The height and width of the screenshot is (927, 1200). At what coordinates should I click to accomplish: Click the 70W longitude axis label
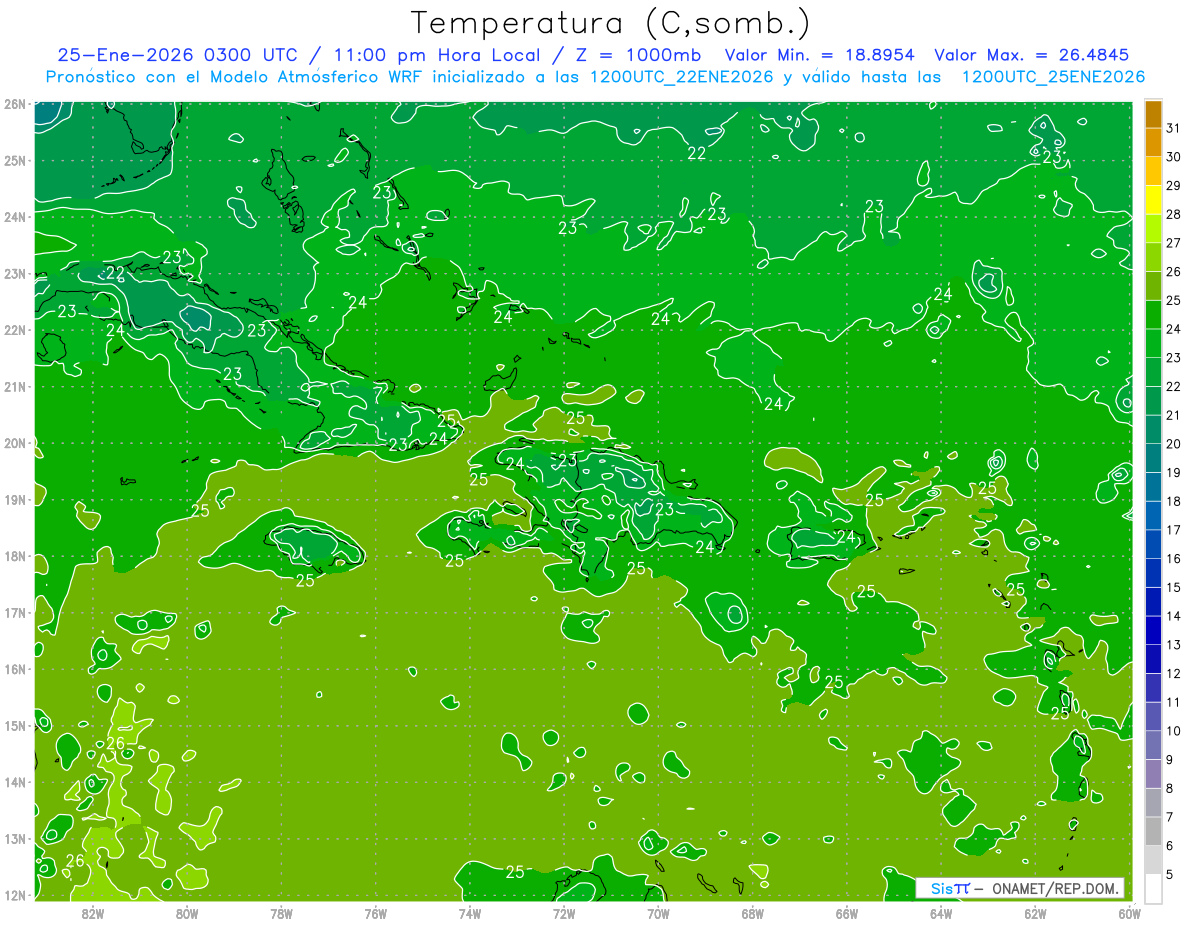coord(658,912)
